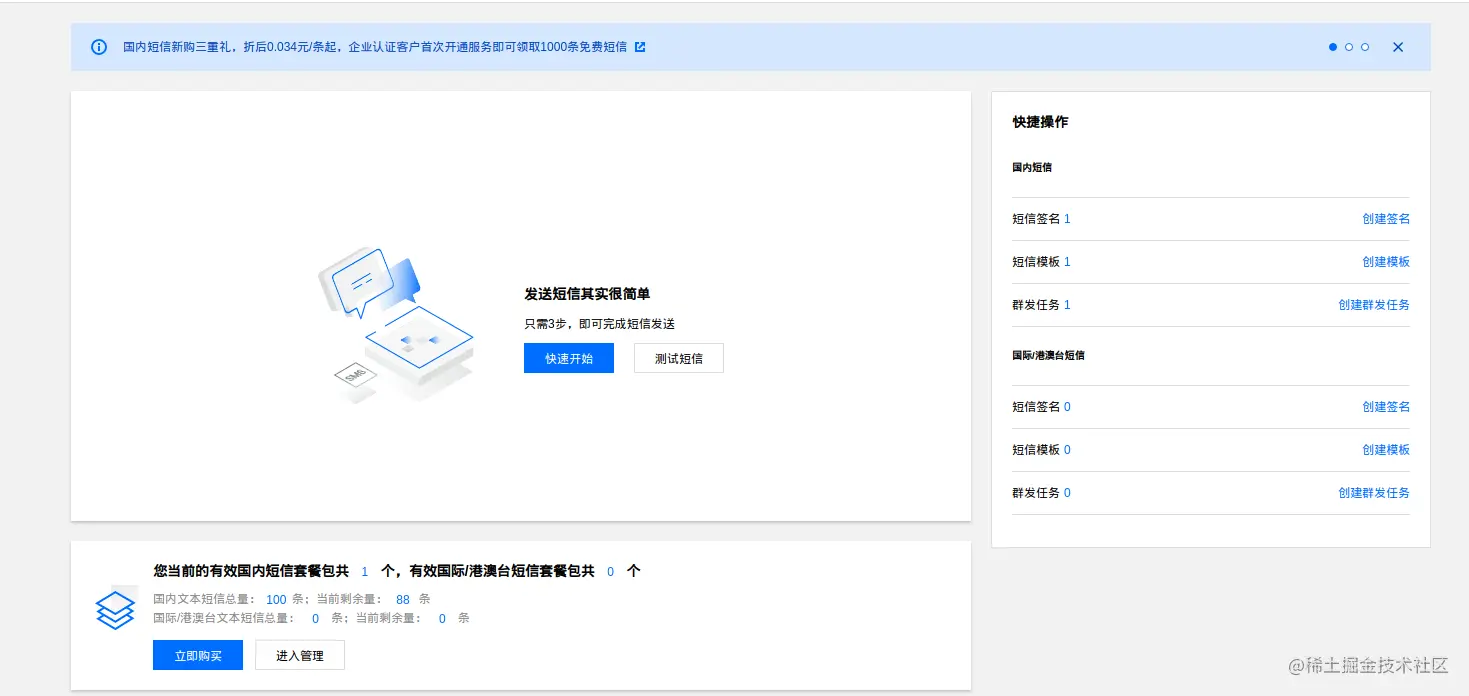Click the 群发任务 count under 国内短信
Screen dimensions: 1469x696
1067,304
